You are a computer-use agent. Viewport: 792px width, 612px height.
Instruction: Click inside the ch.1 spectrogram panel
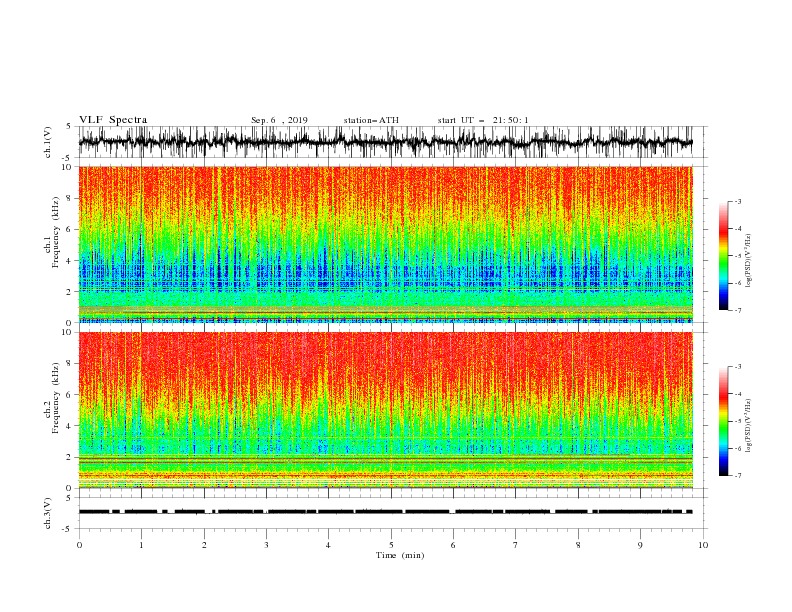tap(385, 244)
